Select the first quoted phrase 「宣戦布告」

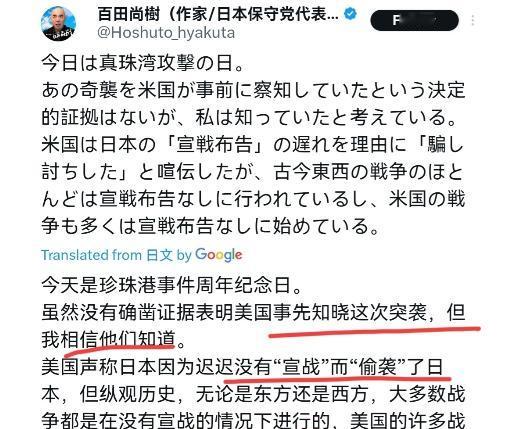214,145
